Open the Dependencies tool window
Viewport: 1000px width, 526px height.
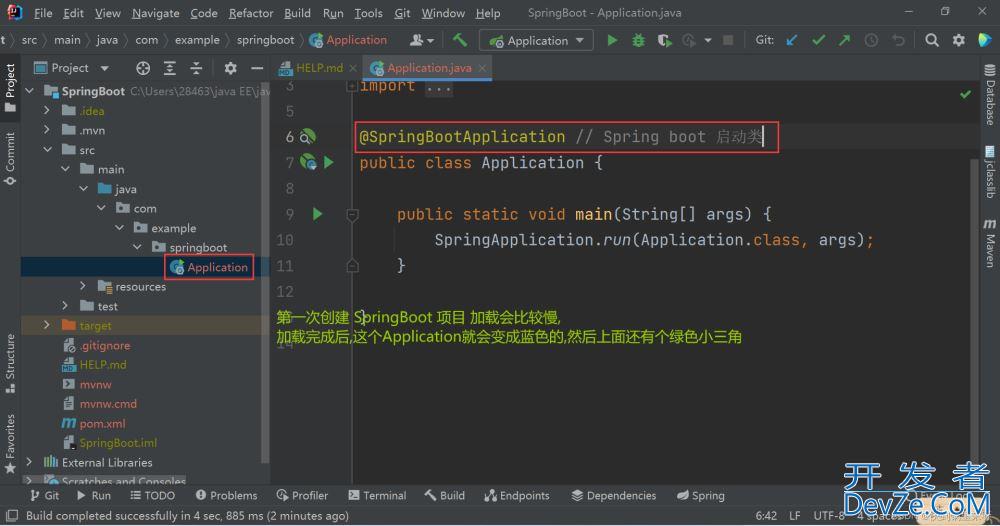click(x=614, y=495)
